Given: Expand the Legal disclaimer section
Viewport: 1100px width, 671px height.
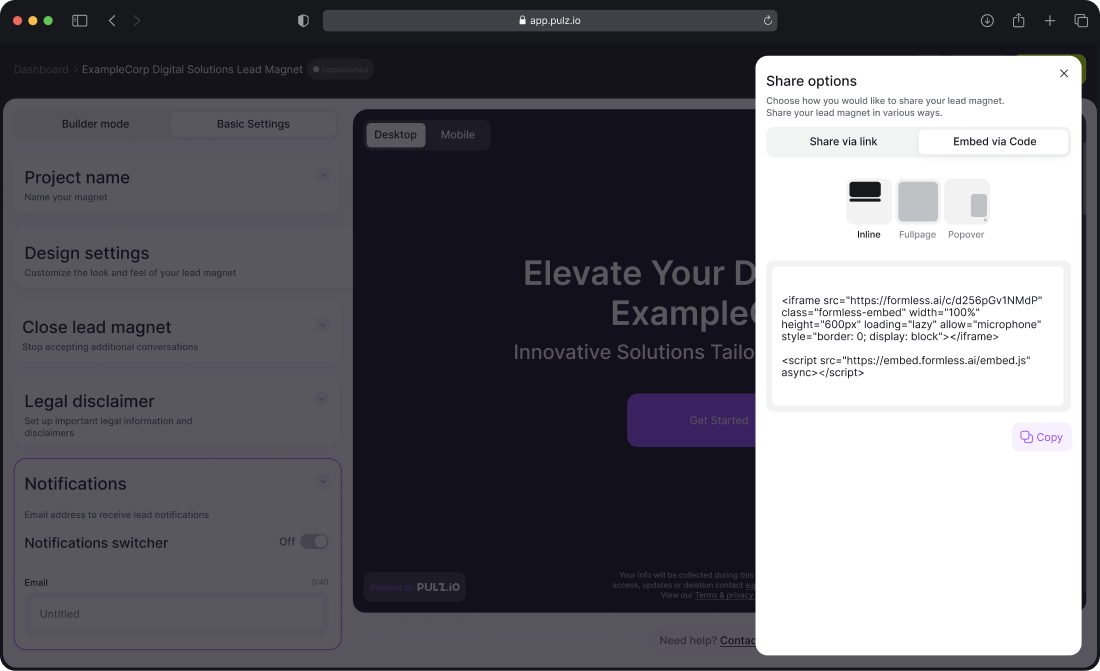Looking at the screenshot, I should click(321, 399).
